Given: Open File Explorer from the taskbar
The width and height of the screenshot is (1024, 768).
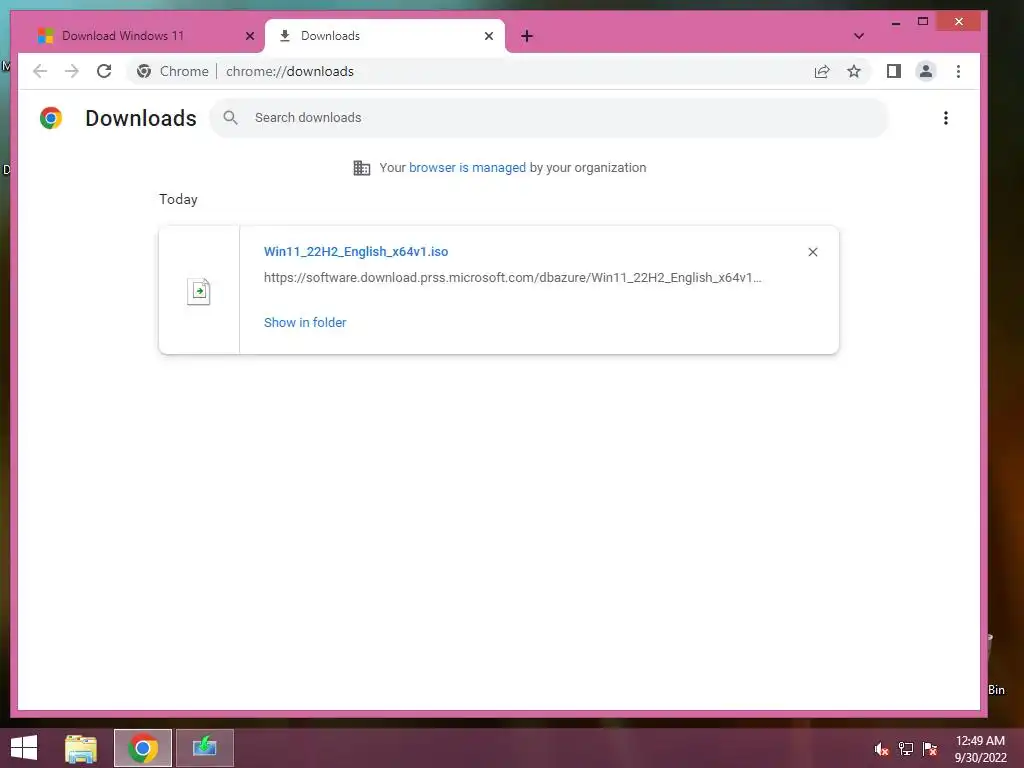Looking at the screenshot, I should pyautogui.click(x=81, y=748).
